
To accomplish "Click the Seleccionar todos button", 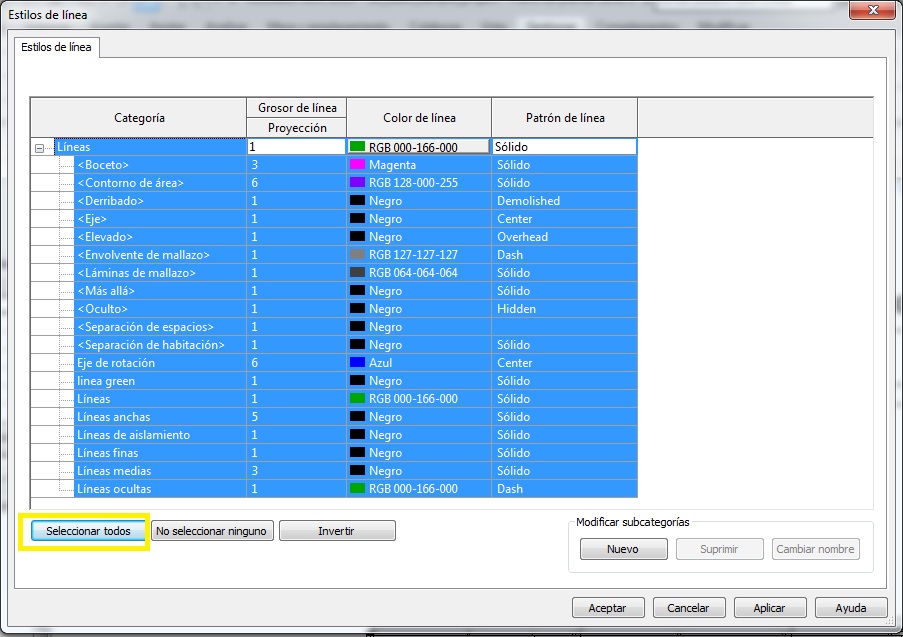I will pyautogui.click(x=88, y=531).
